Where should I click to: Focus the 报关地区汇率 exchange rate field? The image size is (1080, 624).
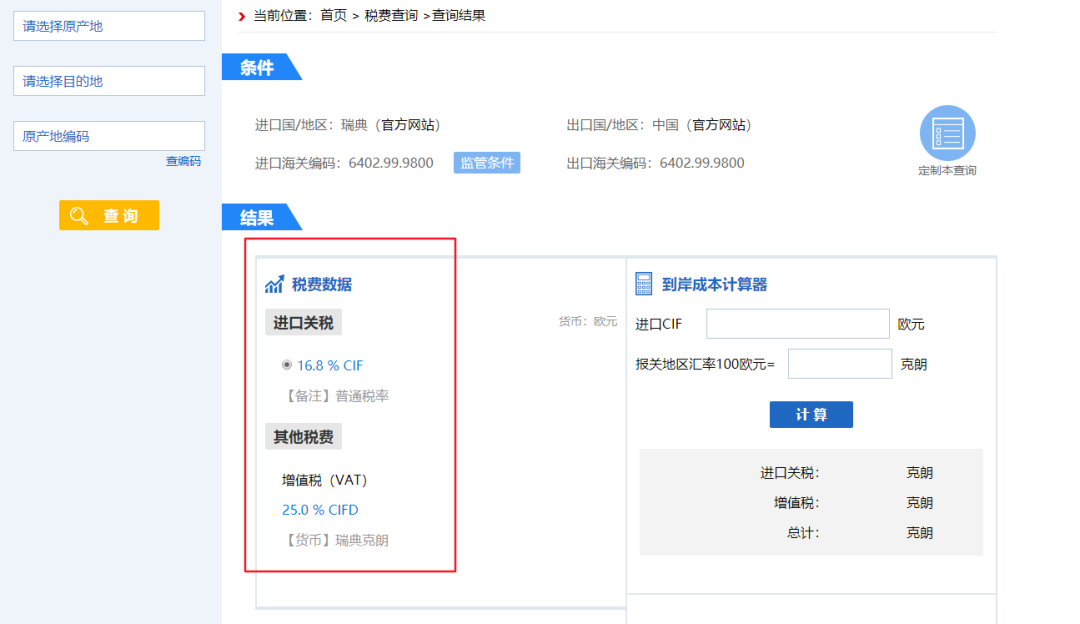(x=840, y=364)
